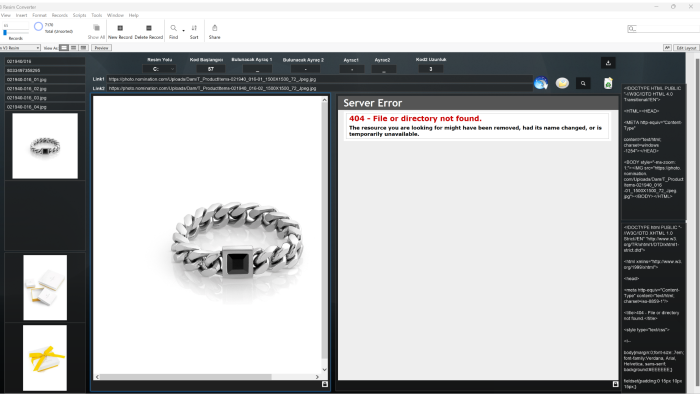
Task: Click the Edit Layout button
Action: coord(686,48)
